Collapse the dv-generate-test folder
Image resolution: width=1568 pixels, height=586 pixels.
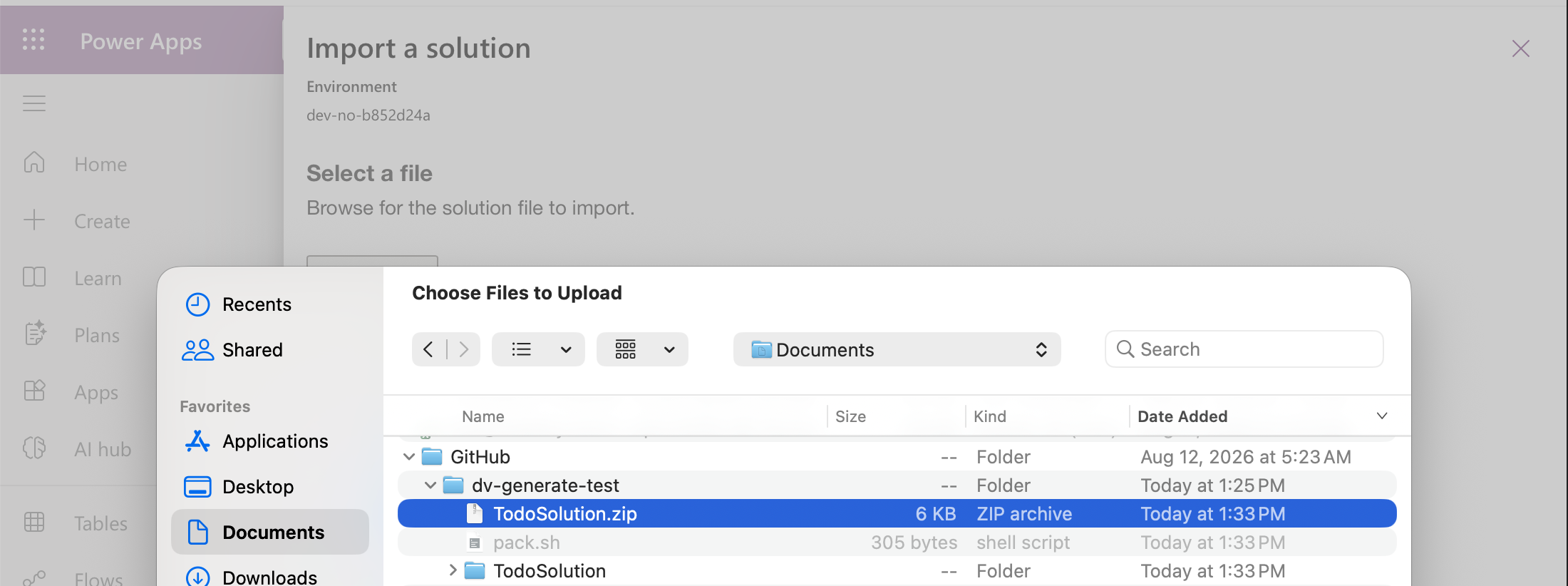[x=430, y=485]
